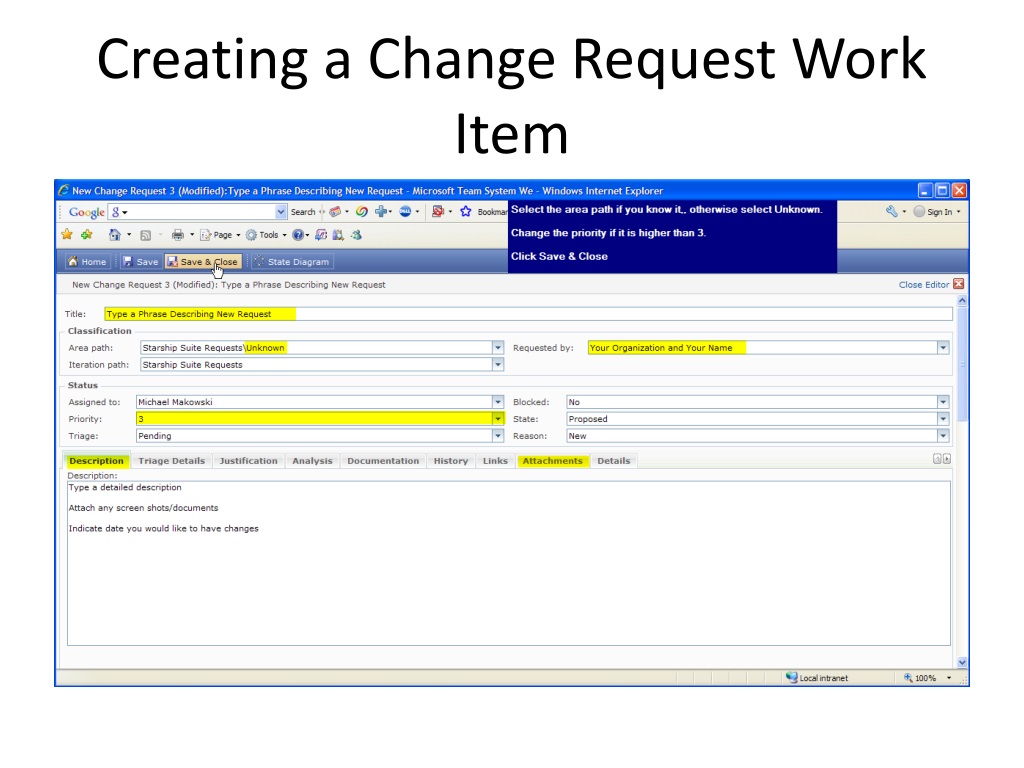The height and width of the screenshot is (768, 1024).
Task: Expand the Requested by dropdown
Action: coord(943,348)
